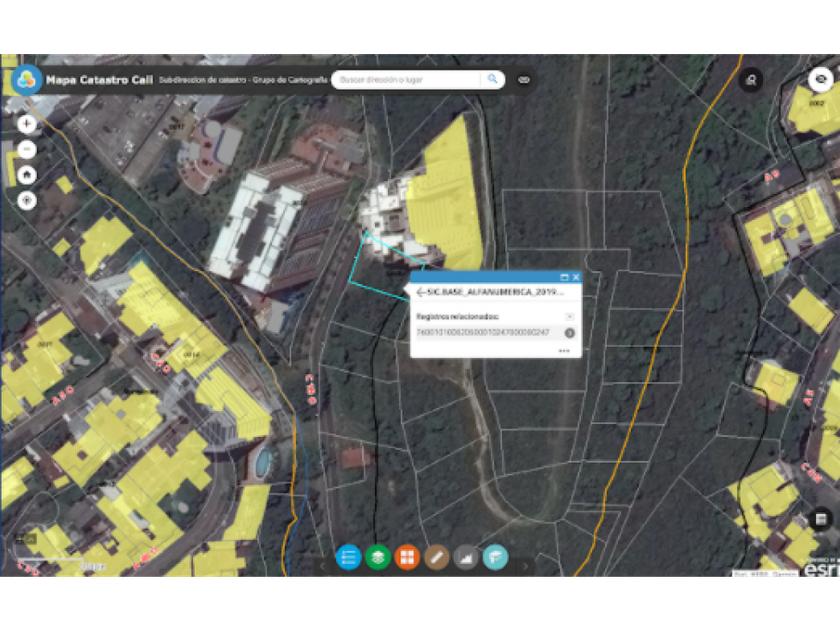Open the green layer list widget
This screenshot has width=840, height=630.
tap(378, 557)
